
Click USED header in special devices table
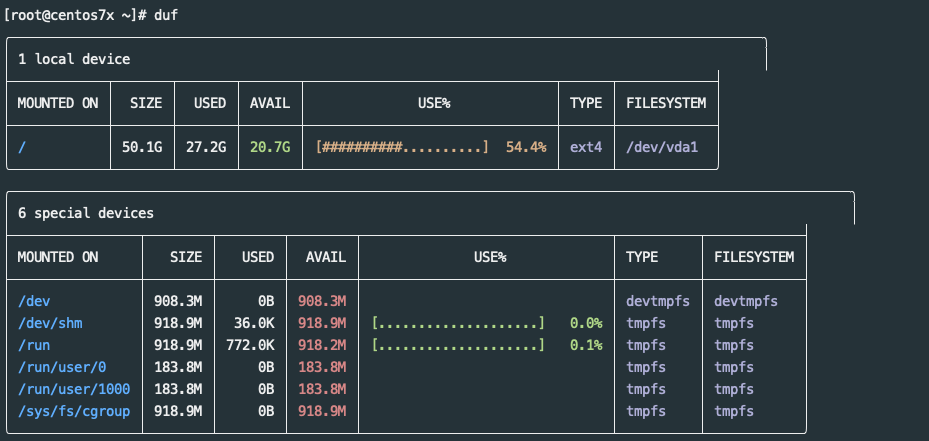pyautogui.click(x=258, y=257)
